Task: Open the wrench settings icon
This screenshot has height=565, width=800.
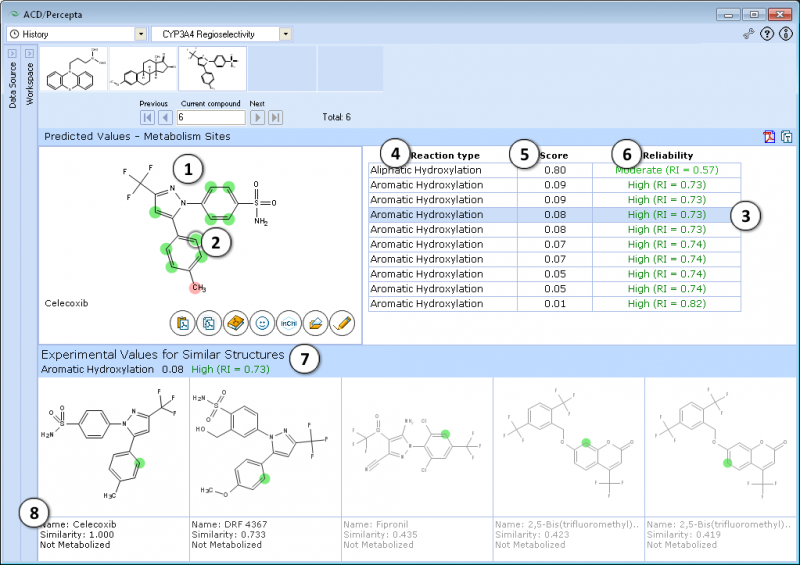Action: [x=748, y=34]
